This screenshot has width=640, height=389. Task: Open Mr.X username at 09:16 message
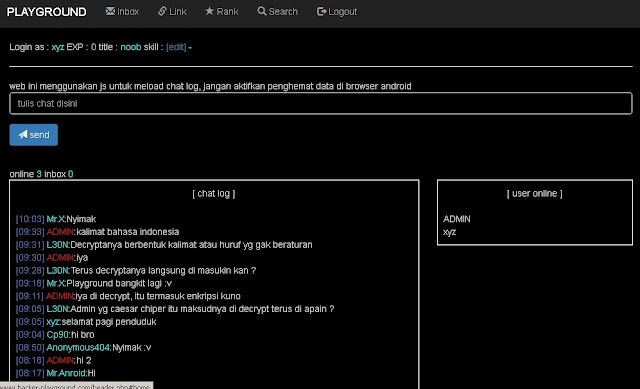(x=56, y=283)
